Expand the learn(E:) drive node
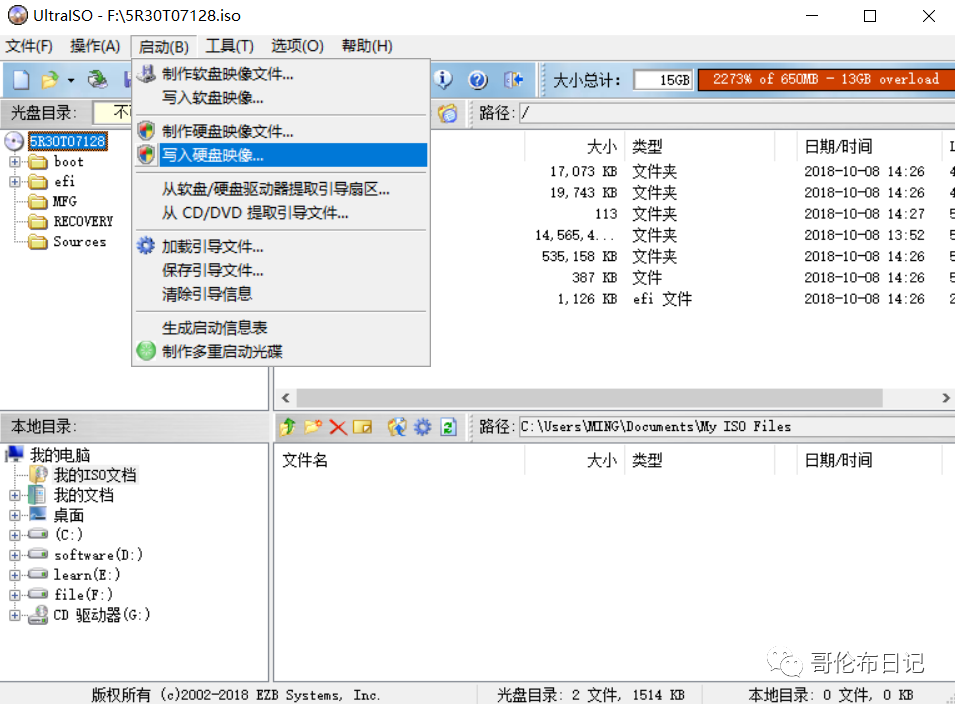This screenshot has height=704, width=955. [x=15, y=575]
